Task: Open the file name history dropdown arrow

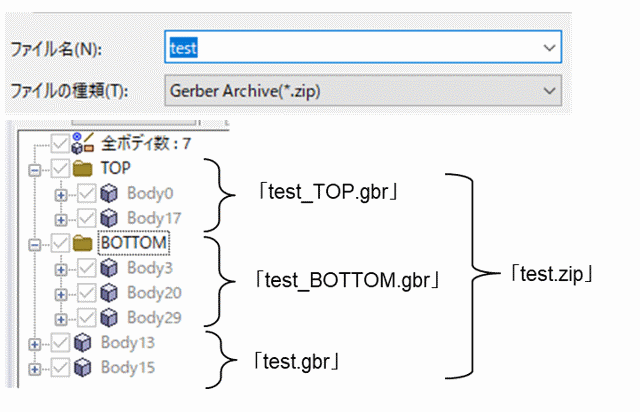Action: 547,47
